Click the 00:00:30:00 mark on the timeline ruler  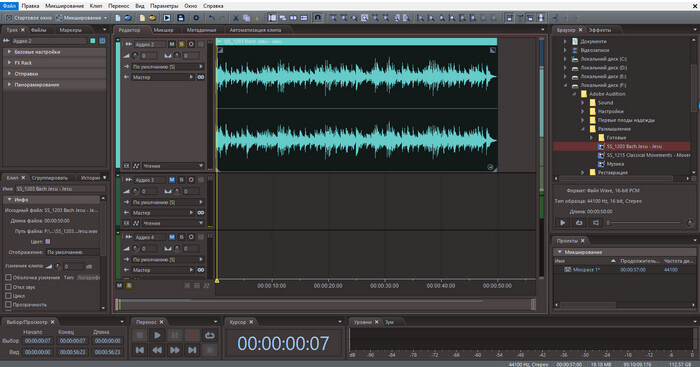tap(384, 285)
